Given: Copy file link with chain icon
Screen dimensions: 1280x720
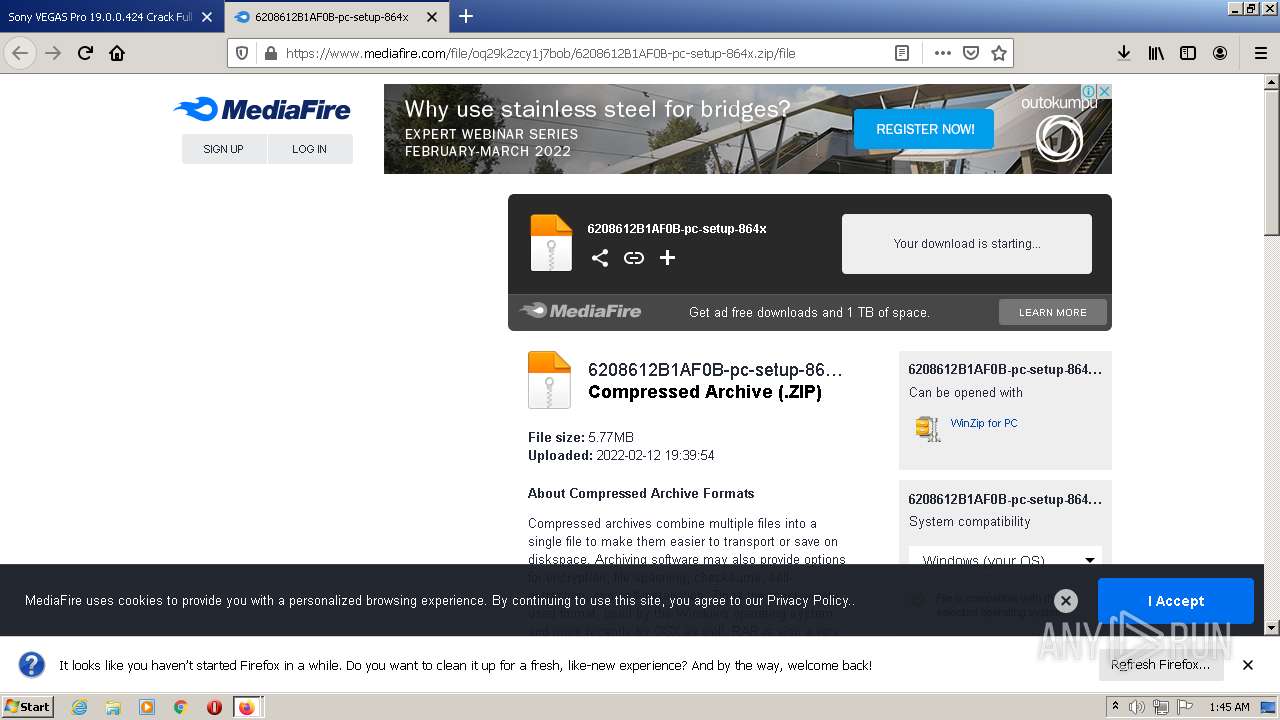Looking at the screenshot, I should point(634,258).
